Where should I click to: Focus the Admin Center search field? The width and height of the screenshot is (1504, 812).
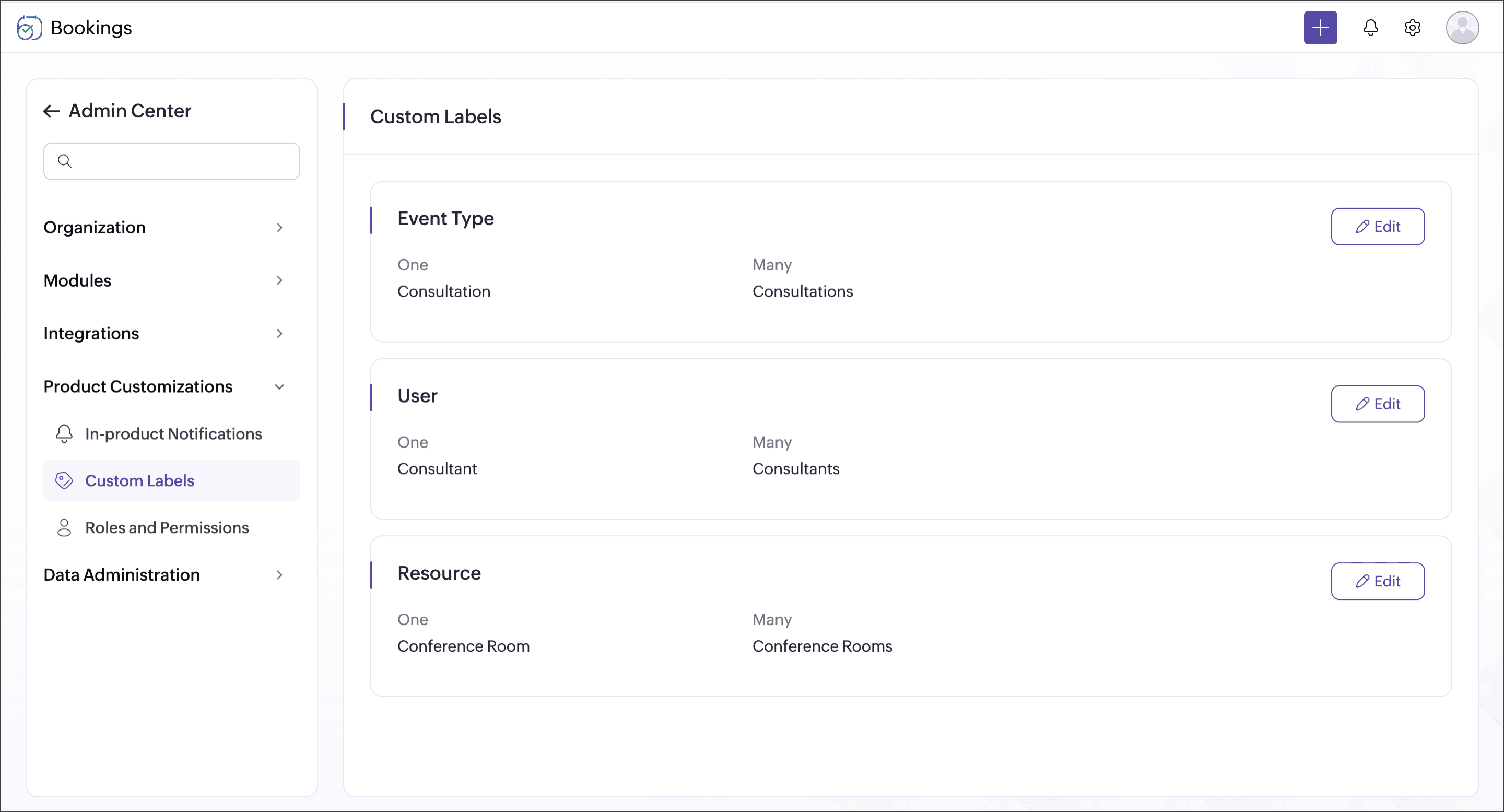pyautogui.click(x=181, y=161)
